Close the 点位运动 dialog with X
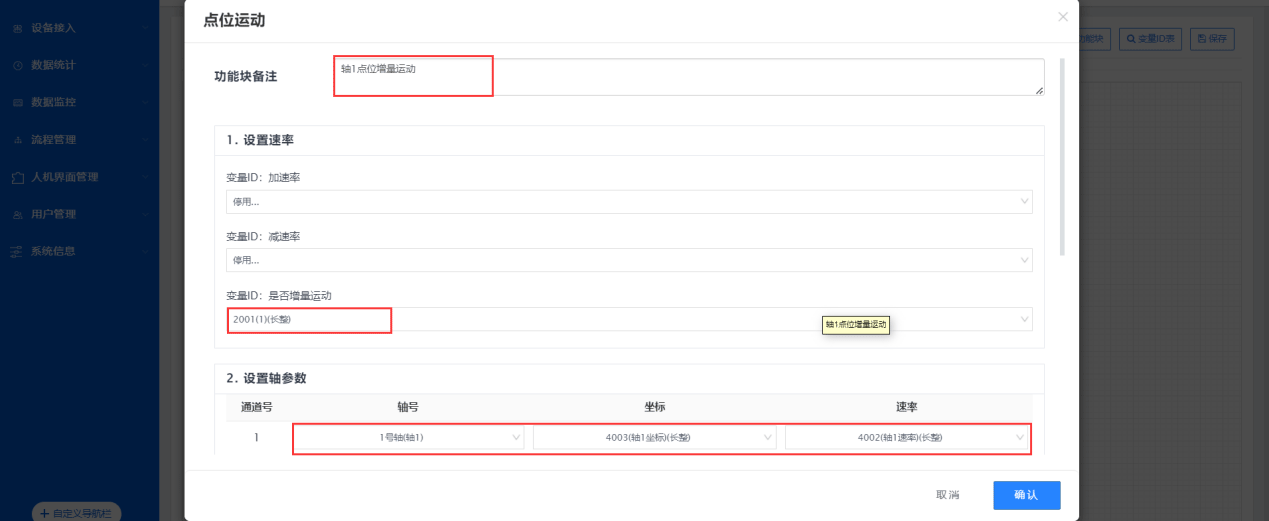Screen dimensions: 1269x521 point(1062,17)
